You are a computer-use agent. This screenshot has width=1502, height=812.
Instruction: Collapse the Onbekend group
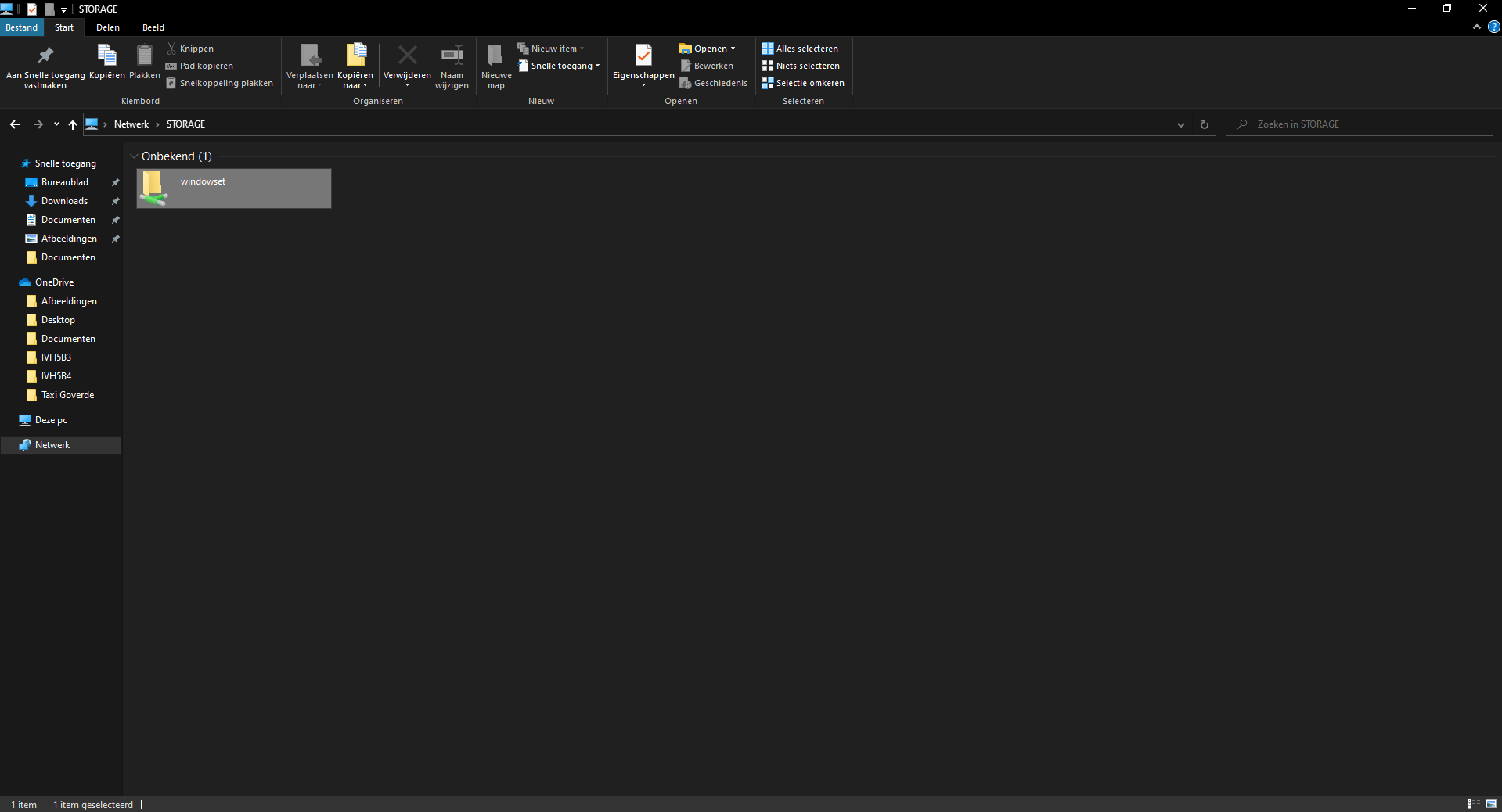pos(135,156)
